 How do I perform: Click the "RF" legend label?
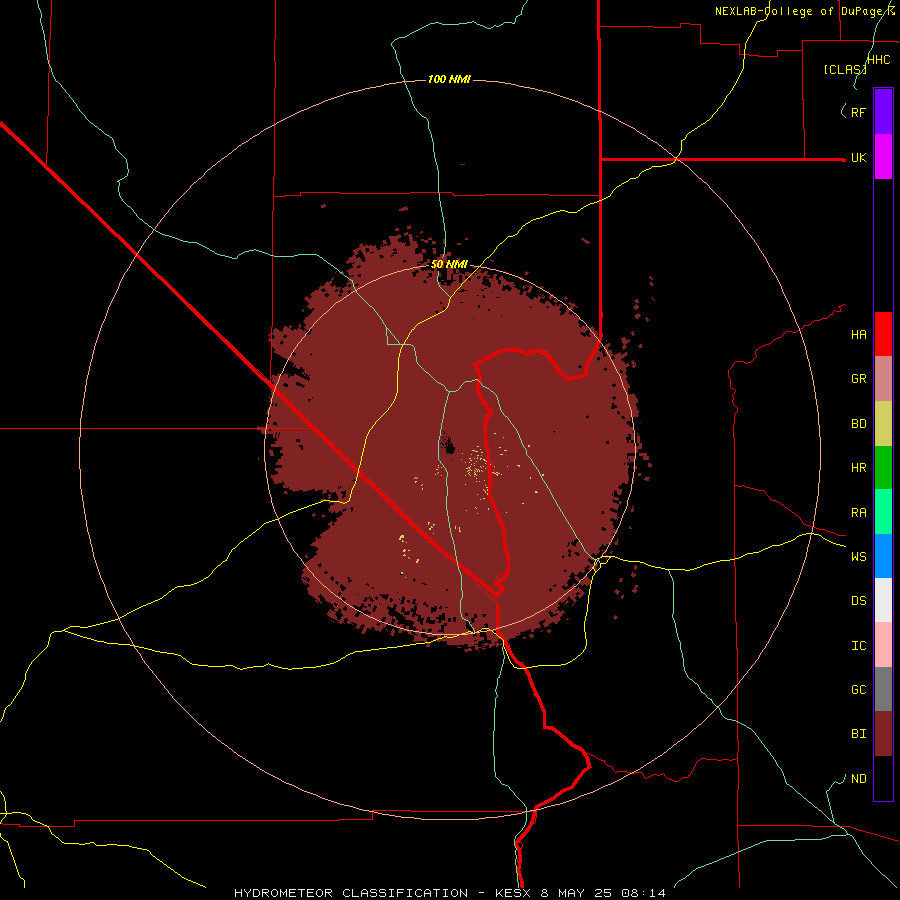click(859, 113)
